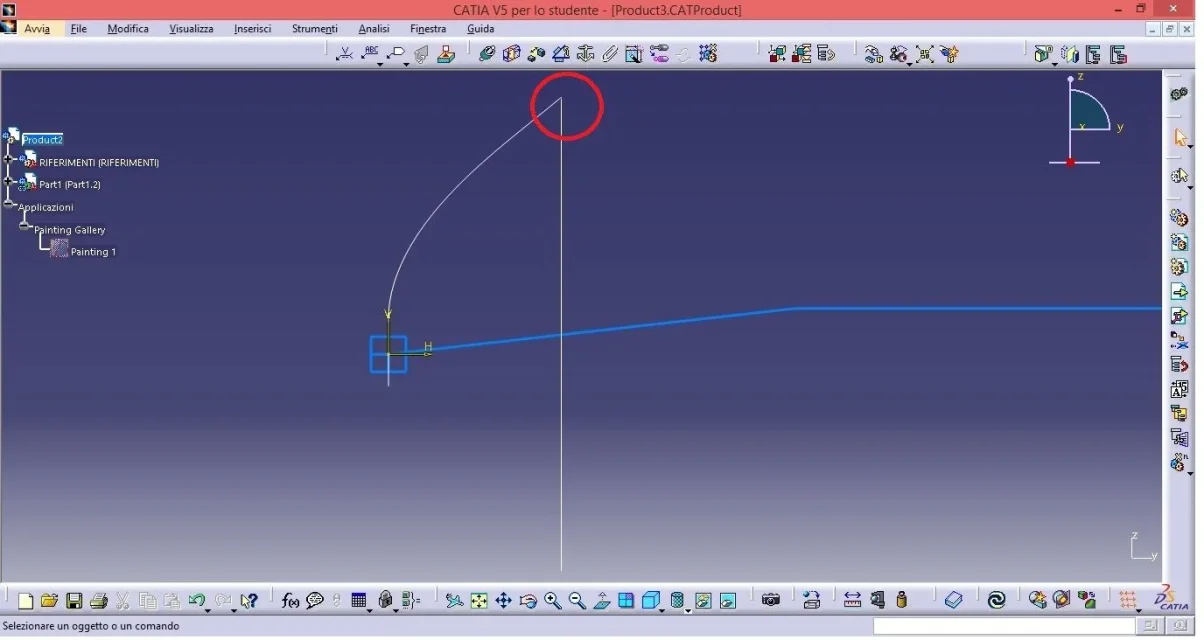Viewport: 1204px width, 640px height.
Task: Click the Zoom In magnifier icon
Action: point(552,601)
